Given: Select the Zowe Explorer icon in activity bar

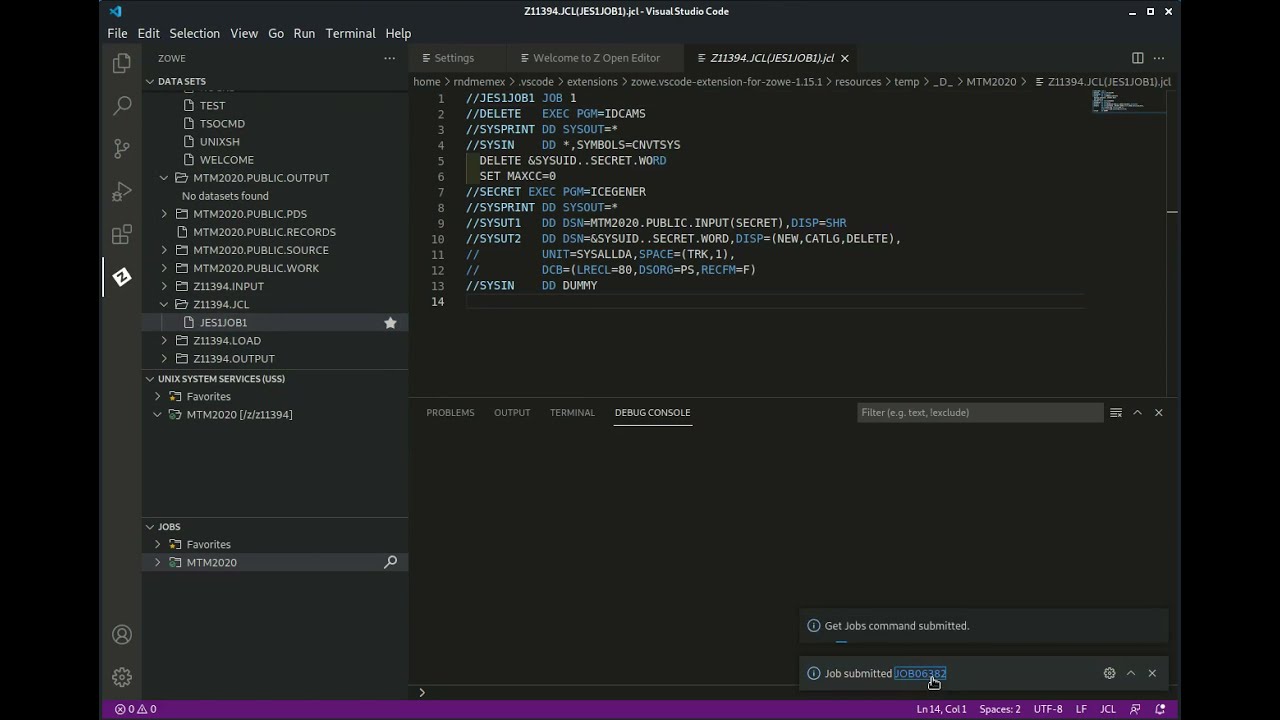Looking at the screenshot, I should point(122,277).
